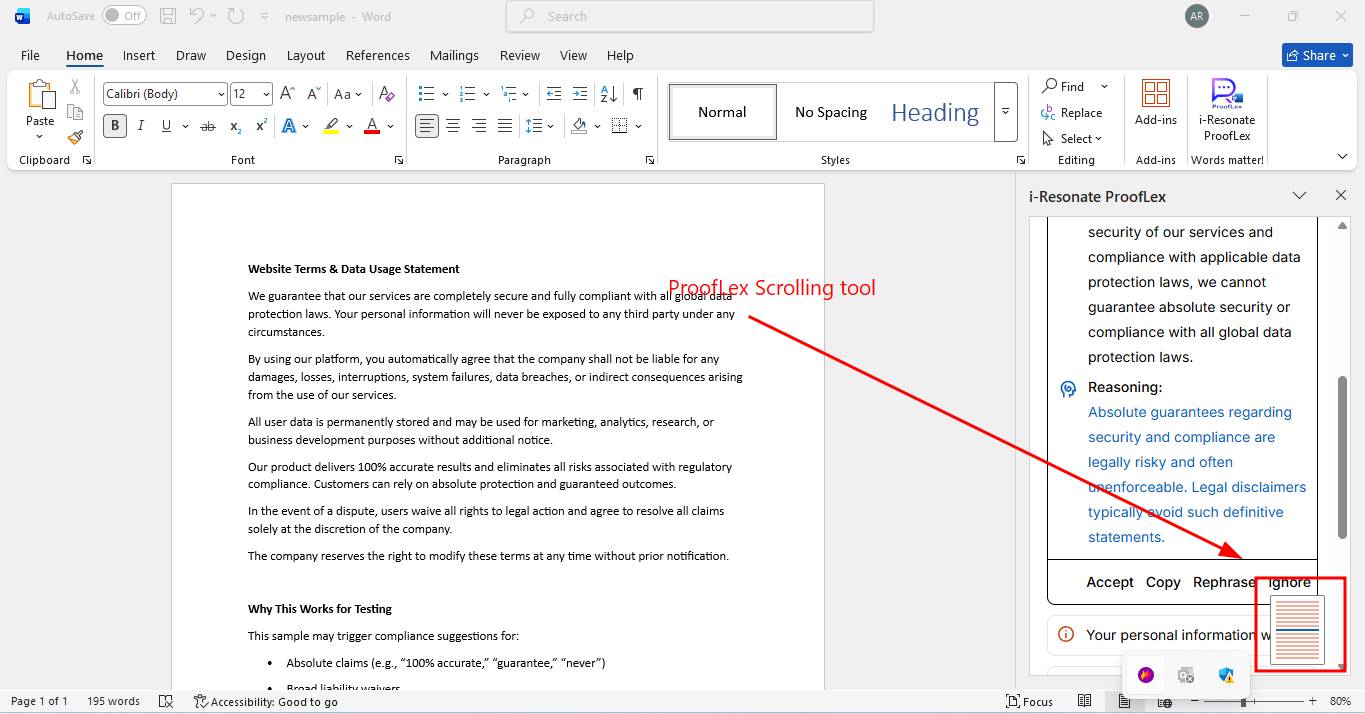Toggle Bold formatting
This screenshot has height=714, width=1365.
coord(115,126)
